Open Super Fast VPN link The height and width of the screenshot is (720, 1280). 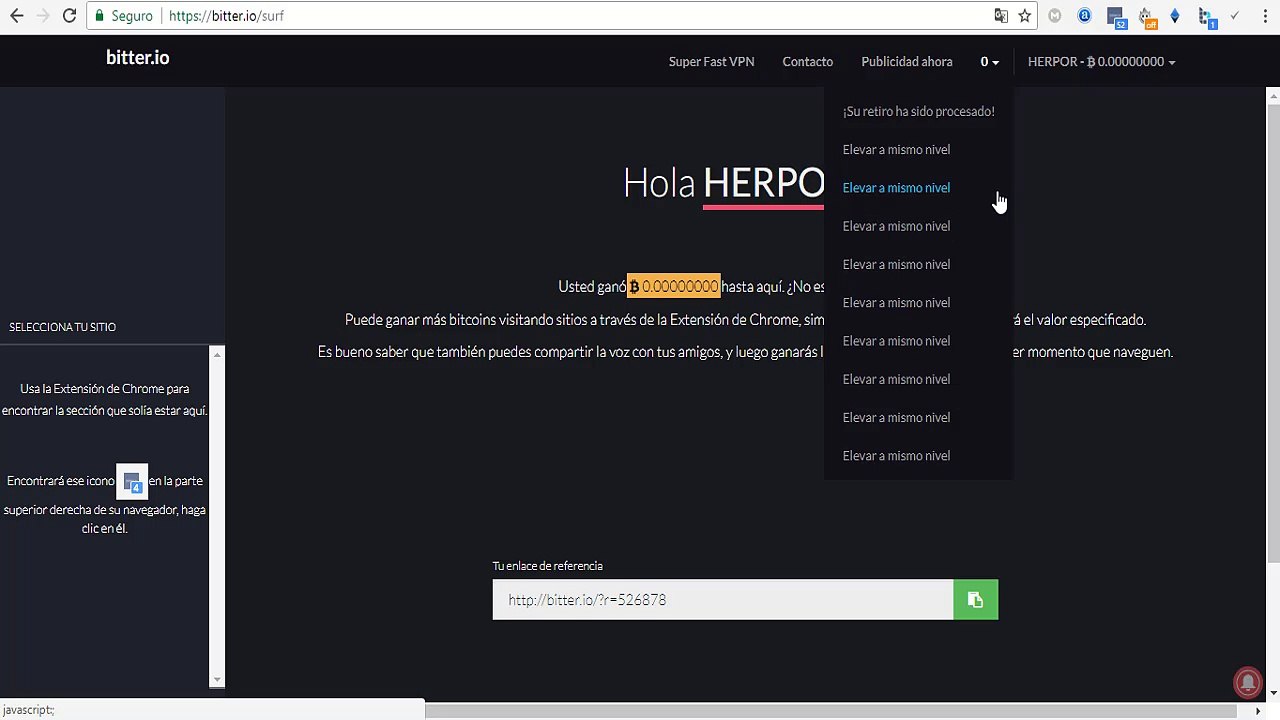tap(711, 62)
